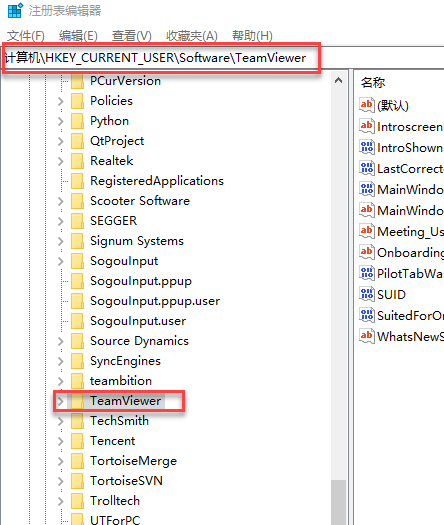Select the PCurVersion folder icon
Screen dimensions: 444x525
(77, 81)
